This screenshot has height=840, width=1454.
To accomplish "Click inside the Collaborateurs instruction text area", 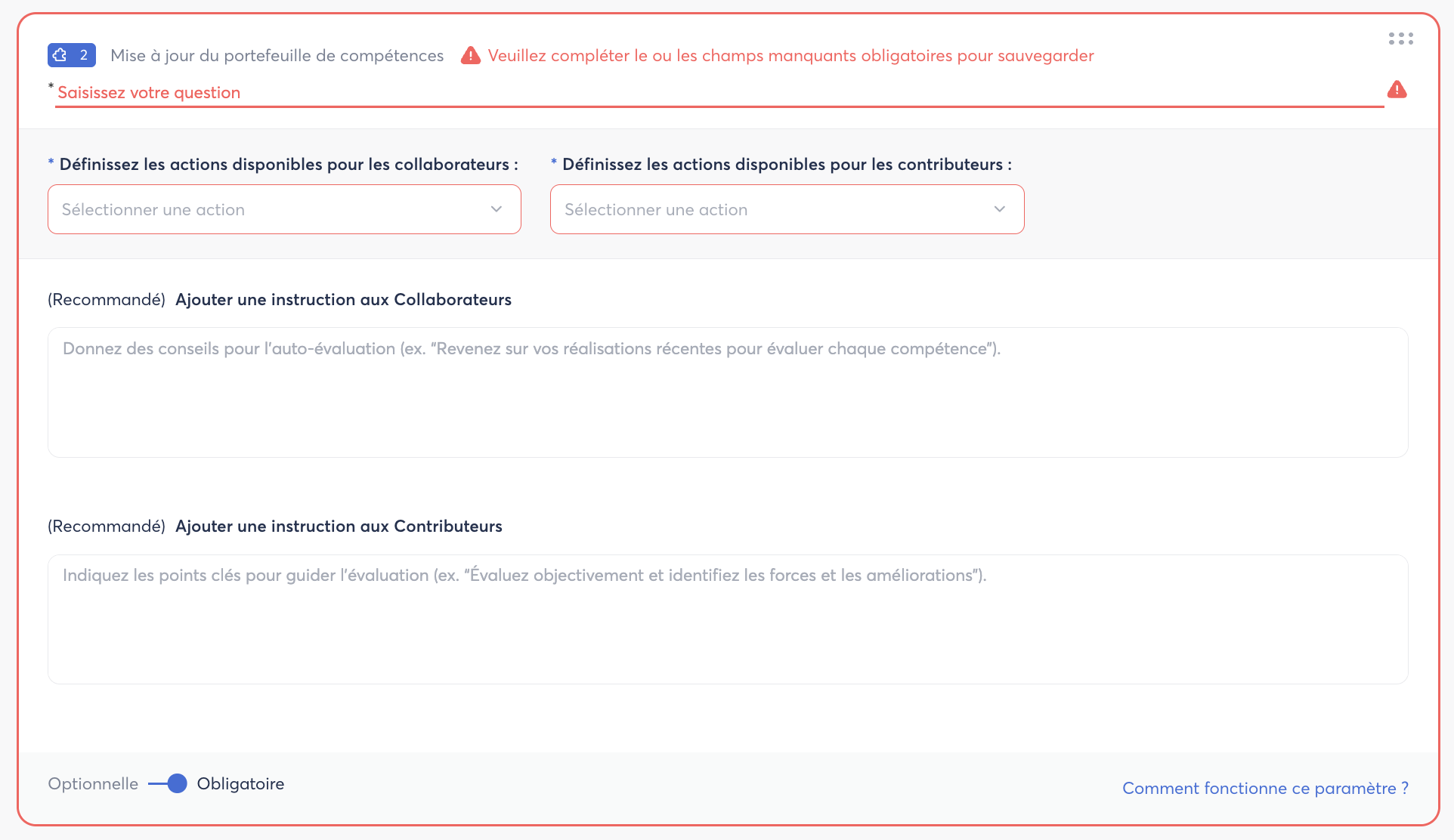I will (x=727, y=392).
